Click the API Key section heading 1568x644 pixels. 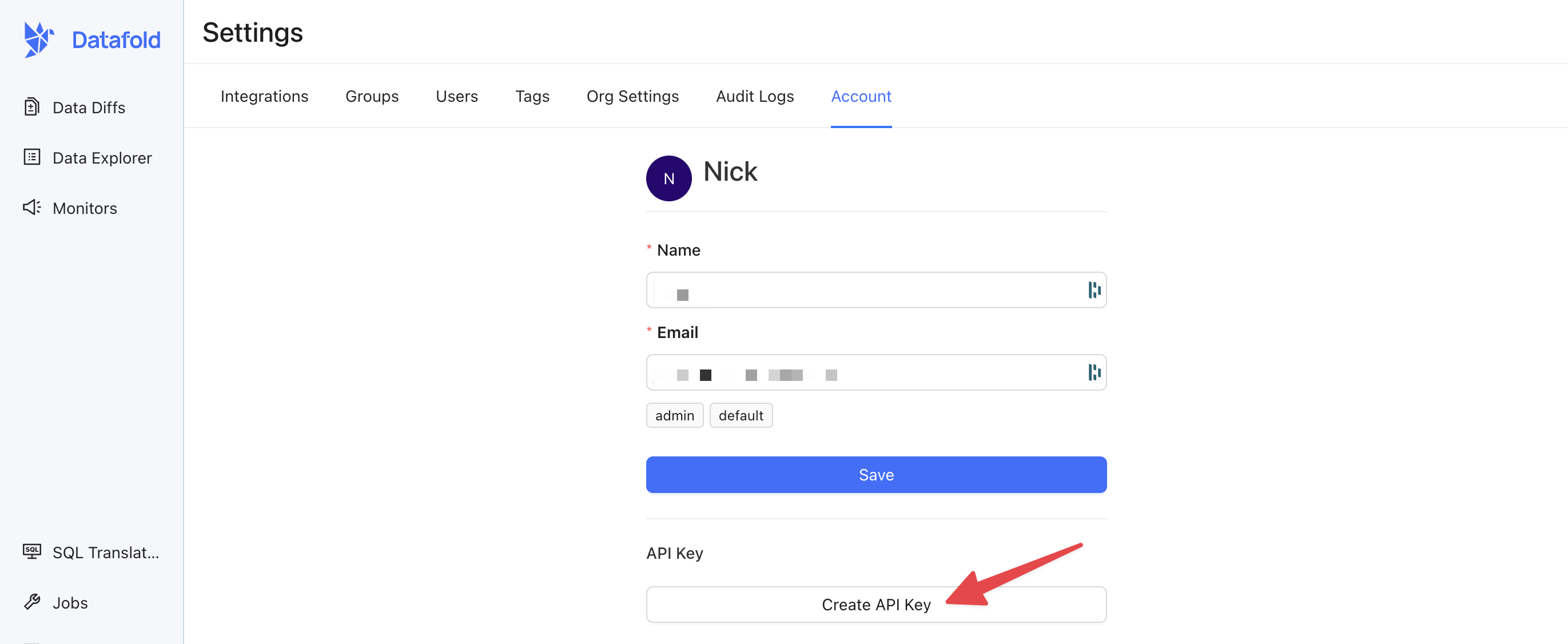click(674, 552)
